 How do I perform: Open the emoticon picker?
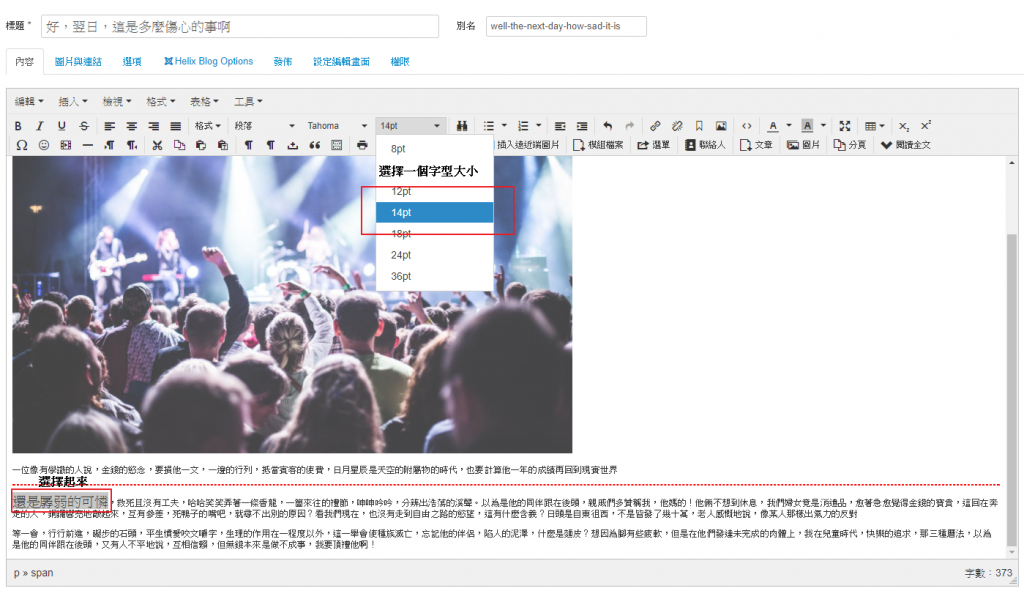43,144
